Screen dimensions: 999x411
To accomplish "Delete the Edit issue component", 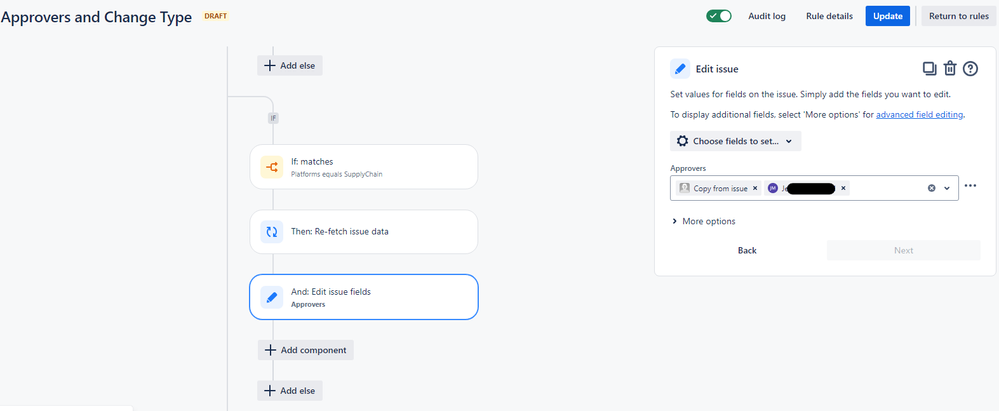I will click(x=950, y=68).
